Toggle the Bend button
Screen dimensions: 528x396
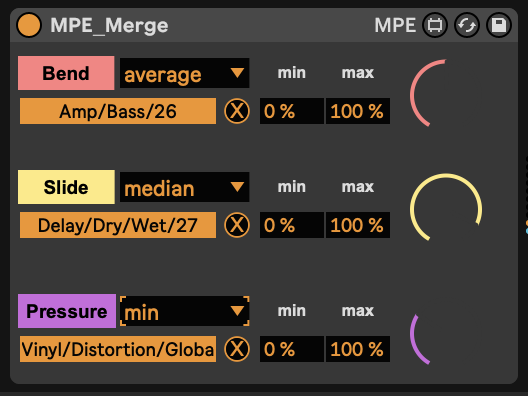66,73
